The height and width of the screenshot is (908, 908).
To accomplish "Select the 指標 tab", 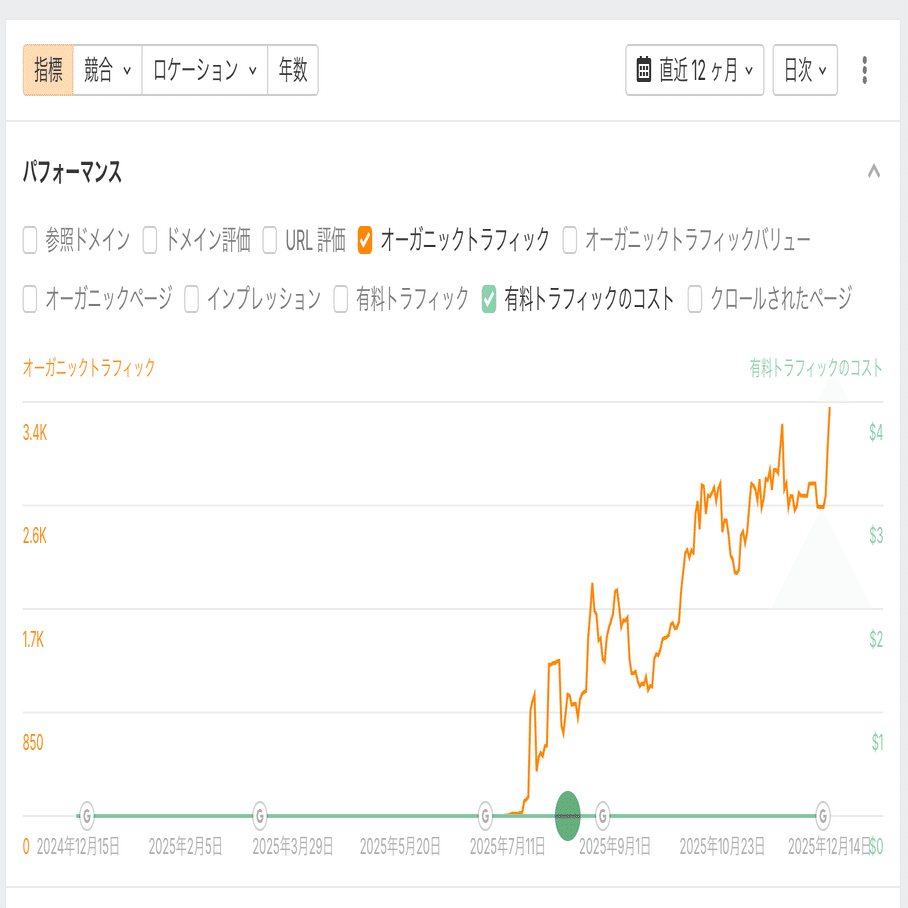I will 48,70.
